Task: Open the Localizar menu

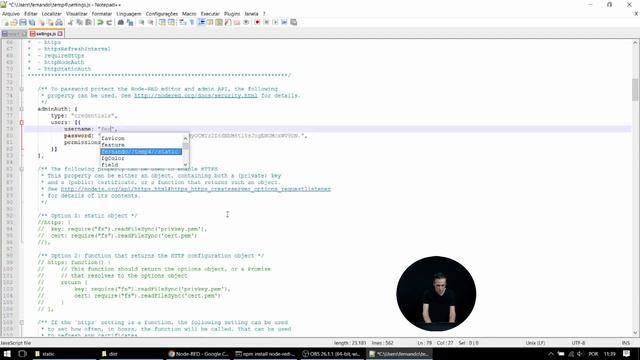Action: [x=51, y=14]
